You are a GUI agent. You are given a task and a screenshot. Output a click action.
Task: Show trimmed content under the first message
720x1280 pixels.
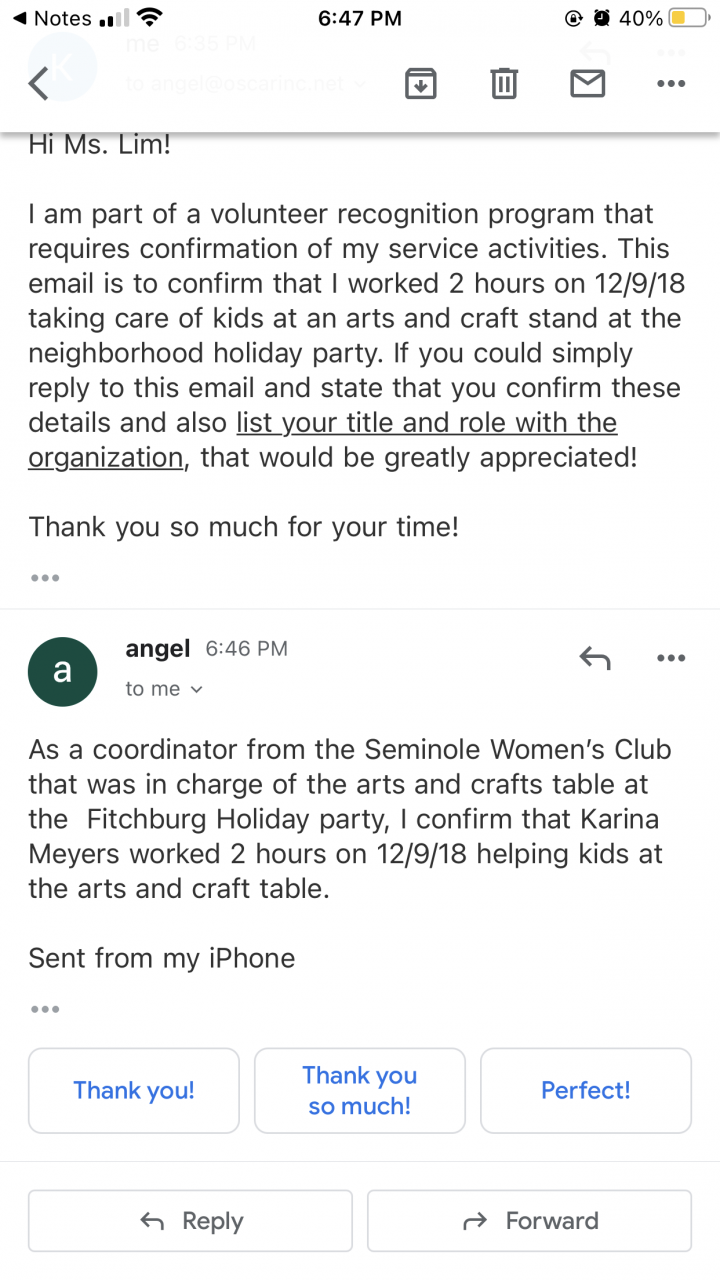tap(45, 578)
